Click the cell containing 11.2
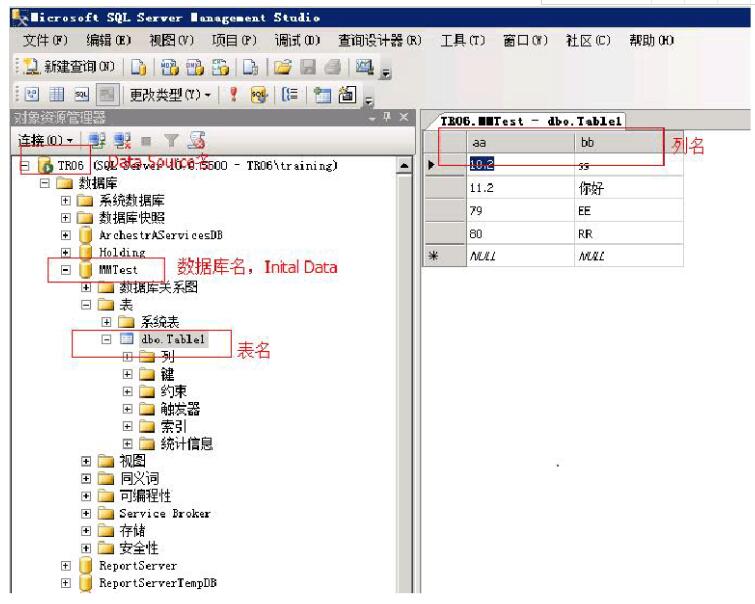The width and height of the screenshot is (755, 604). 521,188
